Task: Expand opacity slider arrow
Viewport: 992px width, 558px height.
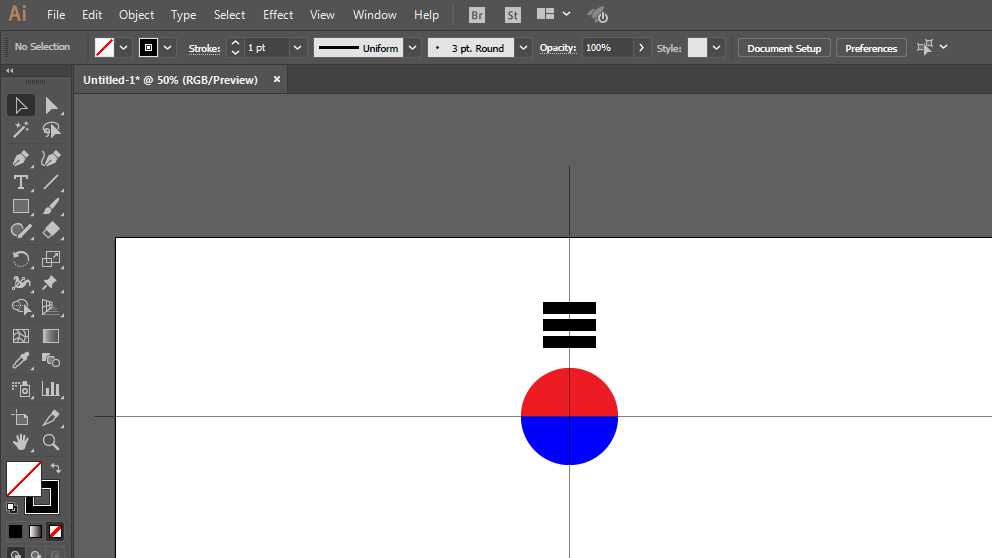Action: (x=642, y=47)
